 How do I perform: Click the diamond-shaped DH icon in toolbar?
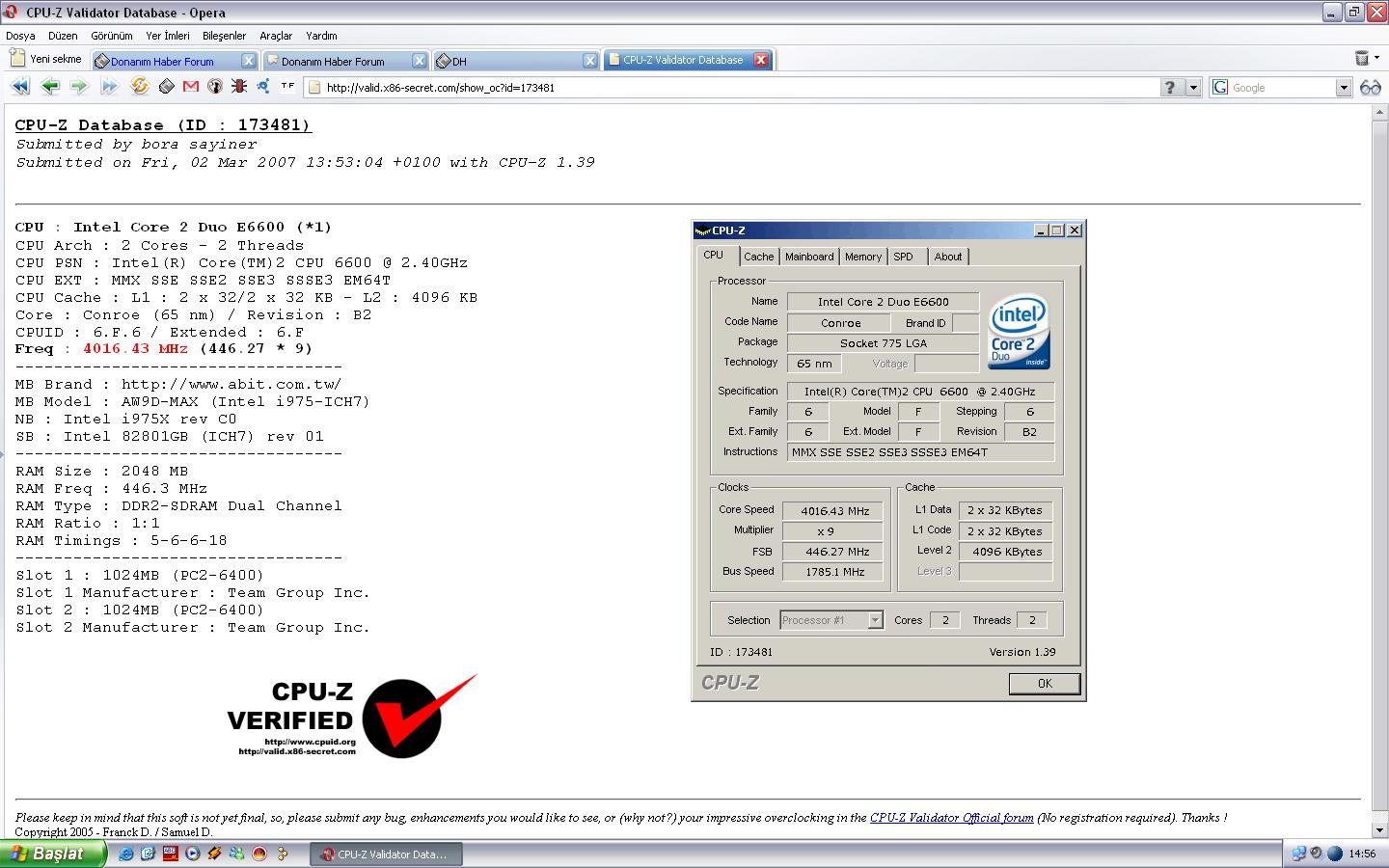coord(166,87)
